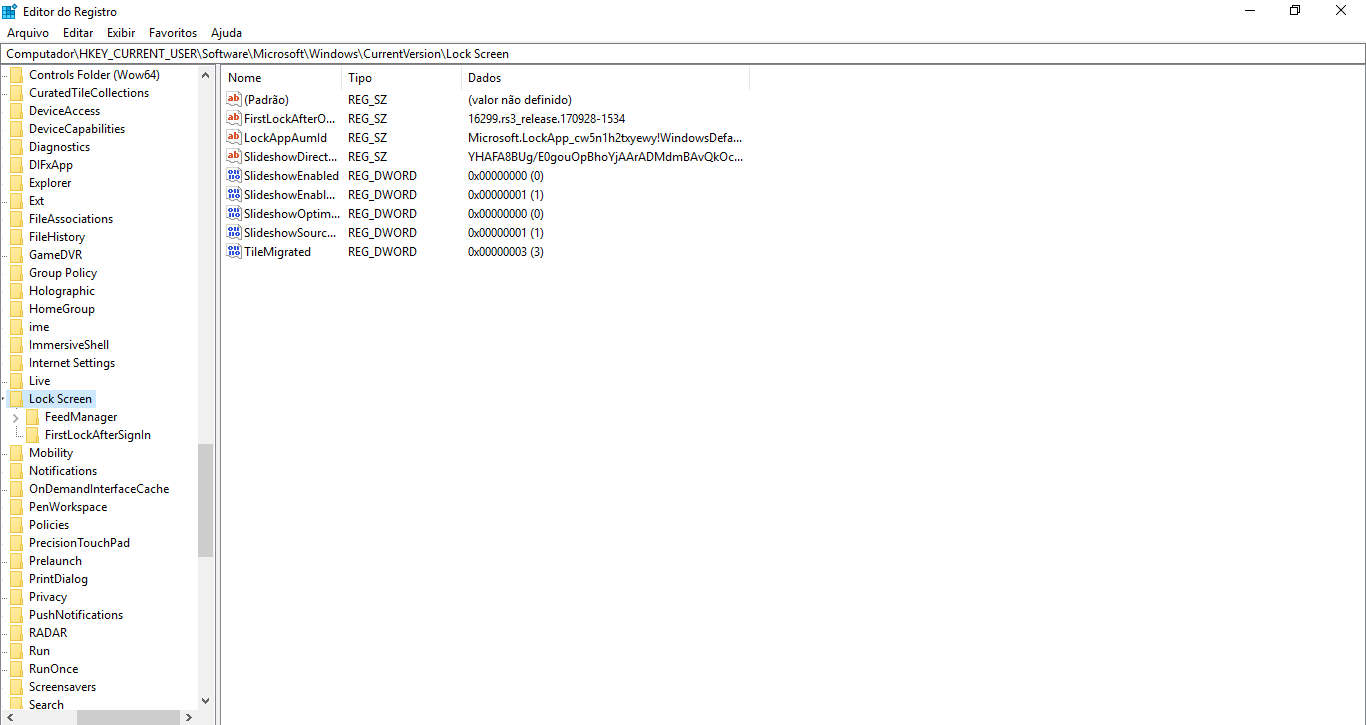Image resolution: width=1366 pixels, height=725 pixels.
Task: Click the FileHistory folder icon
Action: (16, 237)
